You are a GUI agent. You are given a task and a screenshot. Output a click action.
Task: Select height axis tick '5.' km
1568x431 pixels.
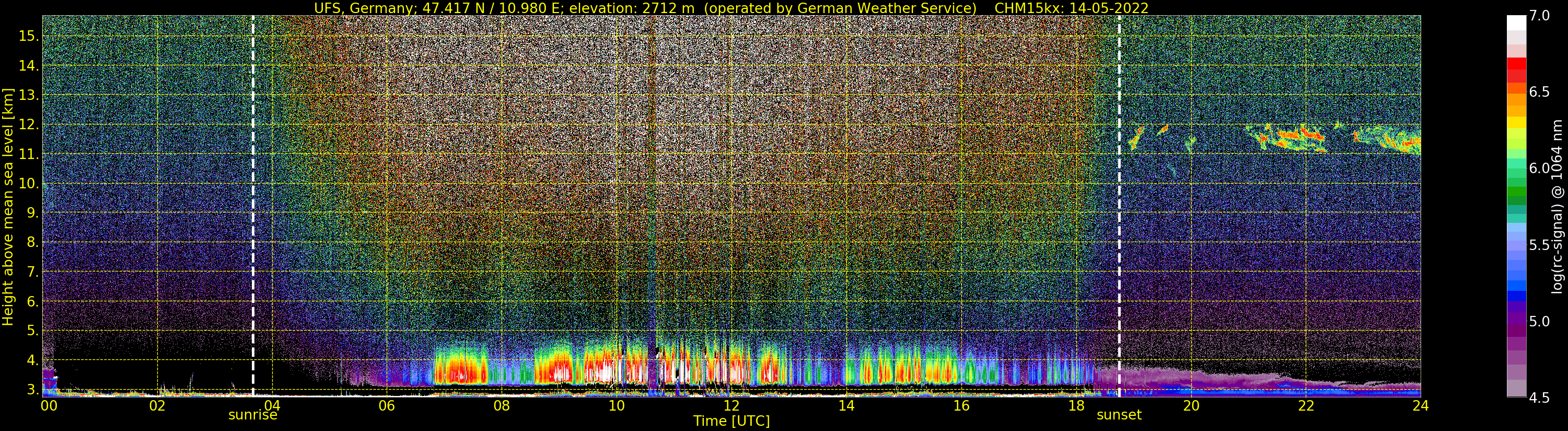click(33, 331)
